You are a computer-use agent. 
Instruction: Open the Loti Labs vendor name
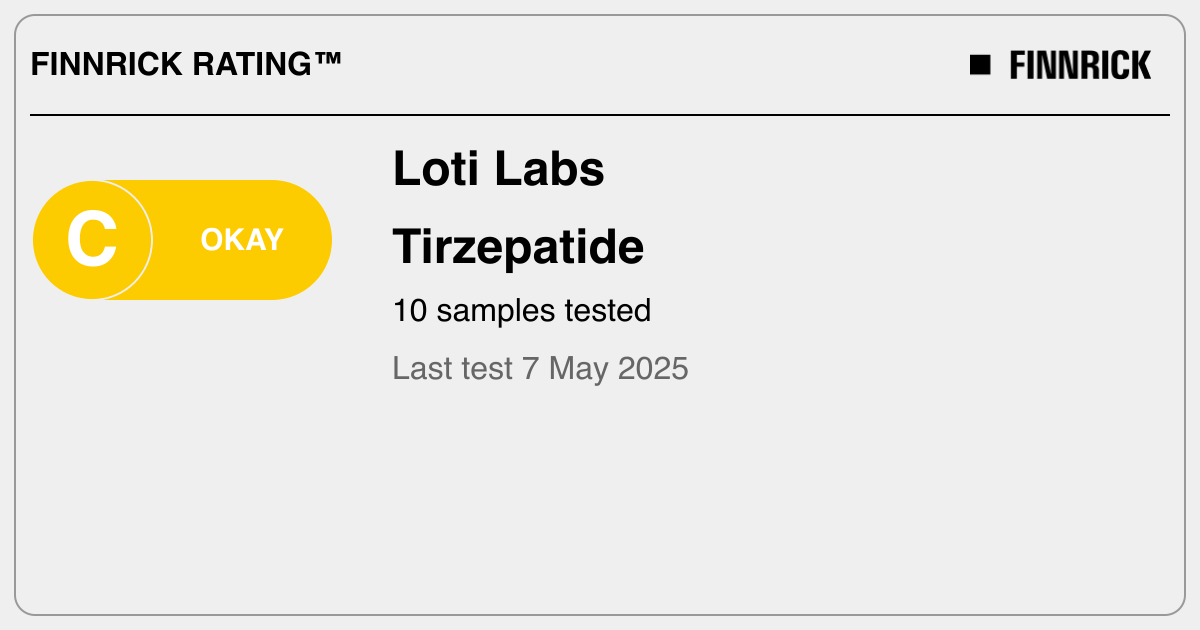click(x=499, y=169)
